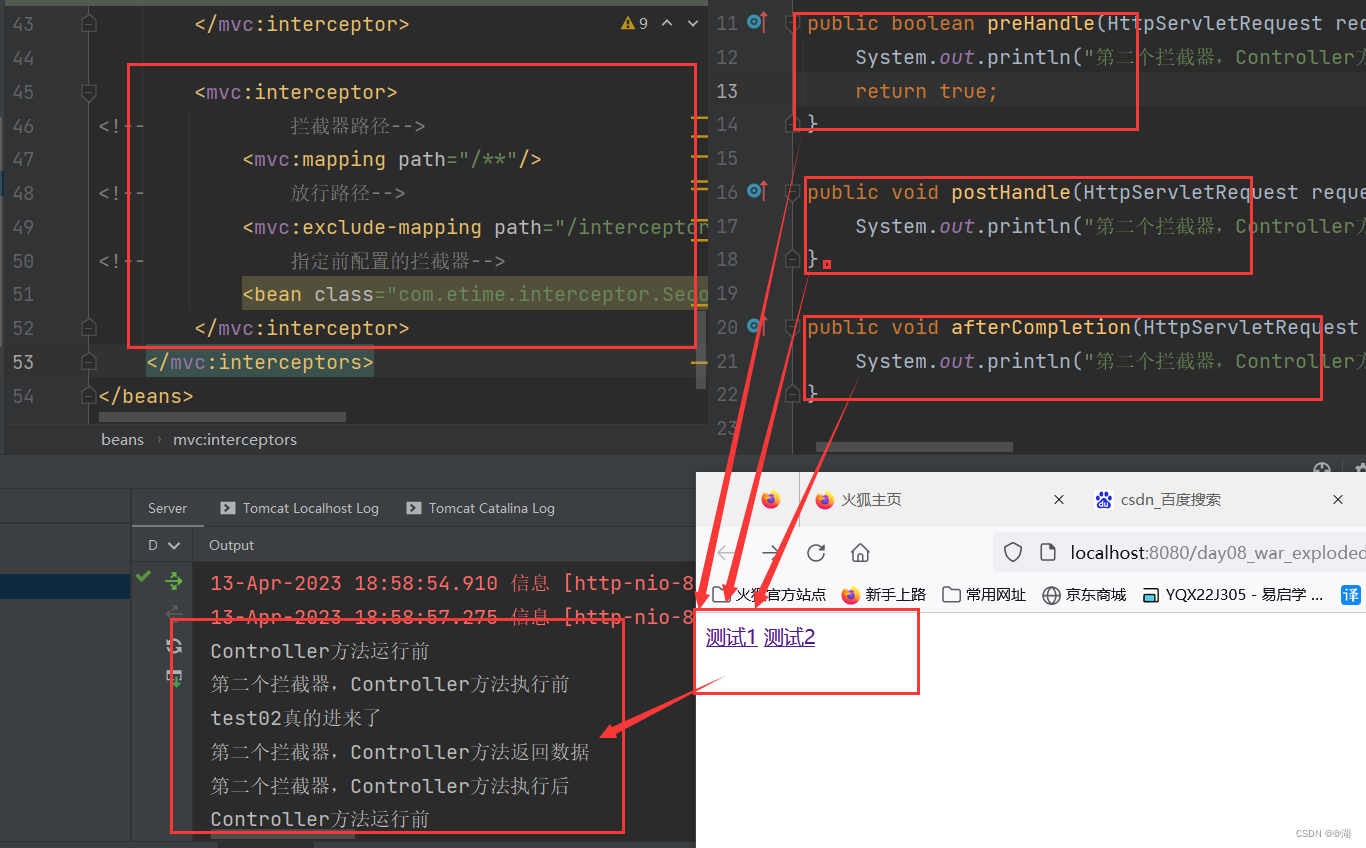Image resolution: width=1366 pixels, height=848 pixels.
Task: Jump to previous highlighted error arrow
Action: pos(667,23)
